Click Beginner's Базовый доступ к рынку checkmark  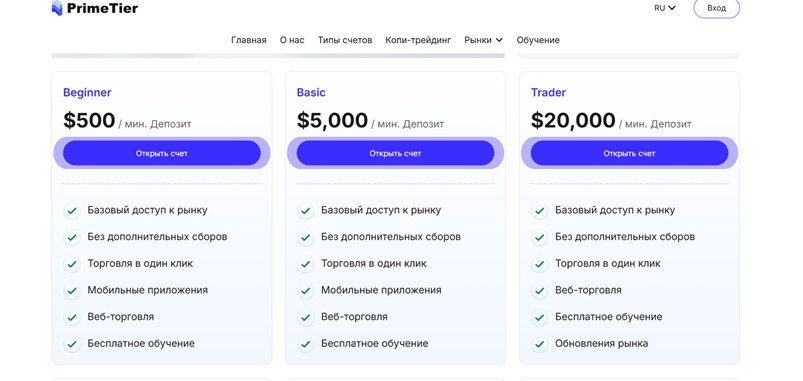[x=72, y=210]
